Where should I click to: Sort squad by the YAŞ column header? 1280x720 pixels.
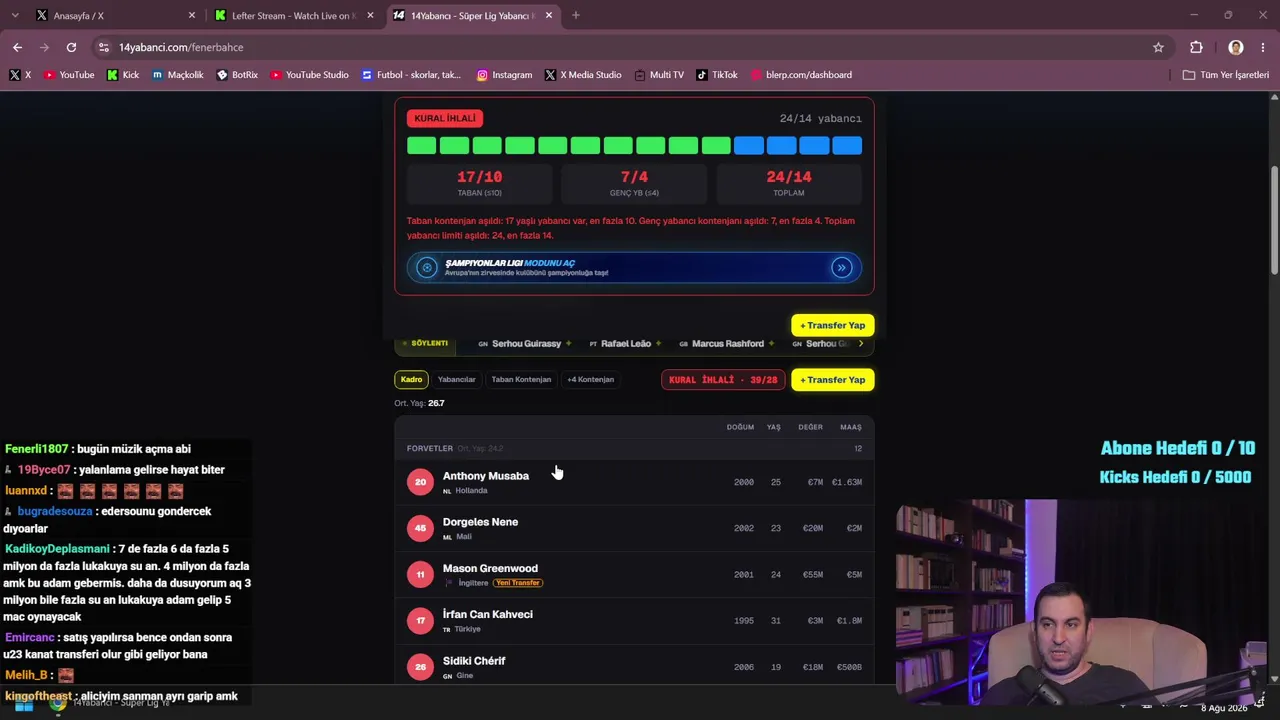(773, 427)
